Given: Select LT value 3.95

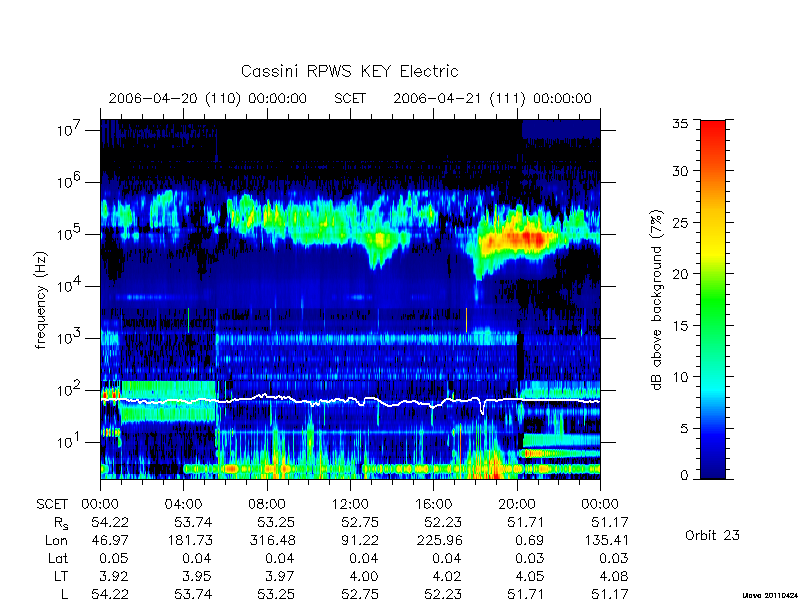Looking at the screenshot, I should pos(197,576).
